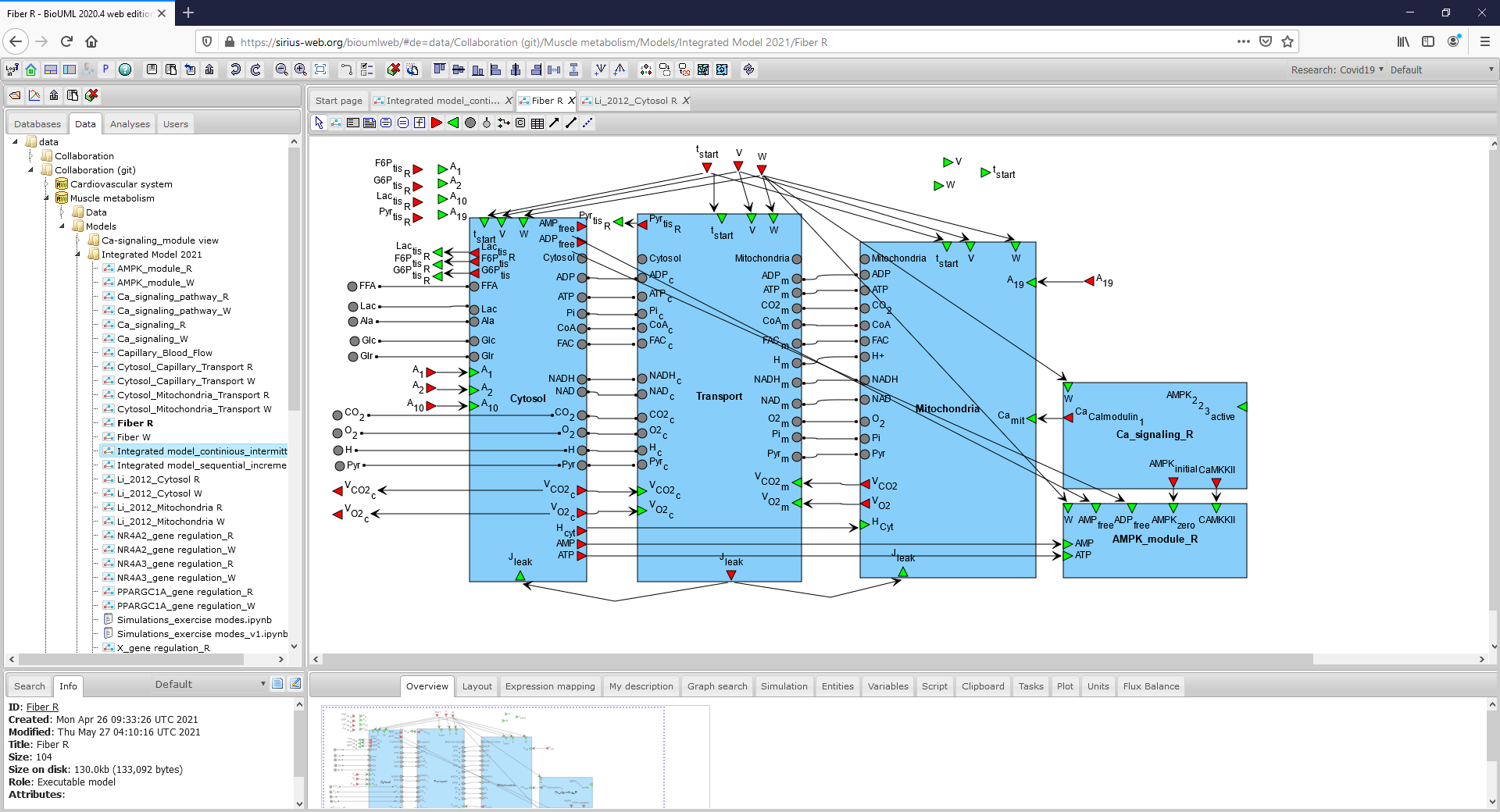
Task: Collapse the Muscle metabolism node
Action: (x=46, y=198)
